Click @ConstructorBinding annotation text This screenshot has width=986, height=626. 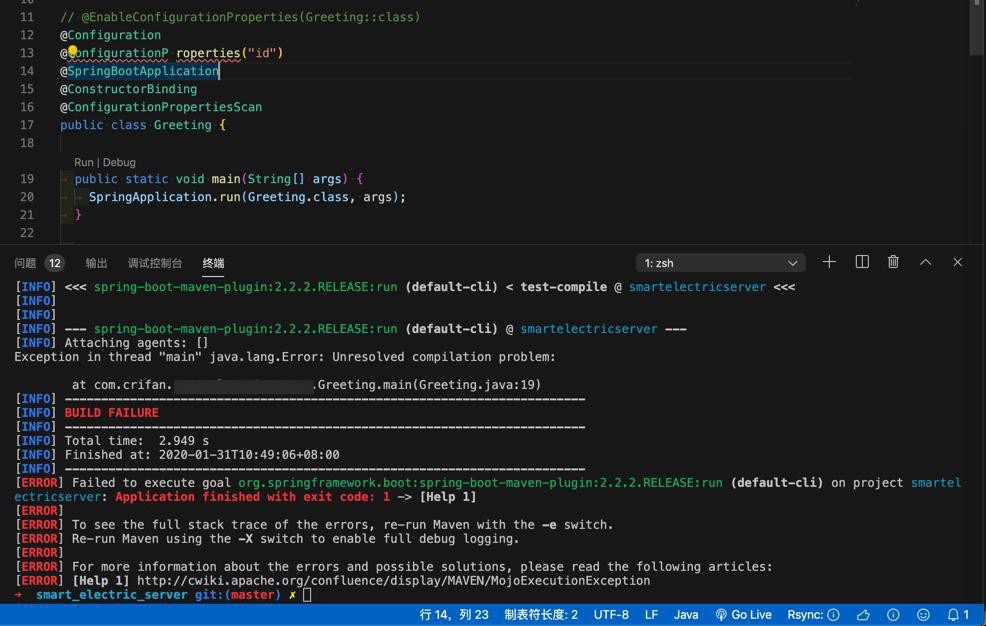(128, 89)
